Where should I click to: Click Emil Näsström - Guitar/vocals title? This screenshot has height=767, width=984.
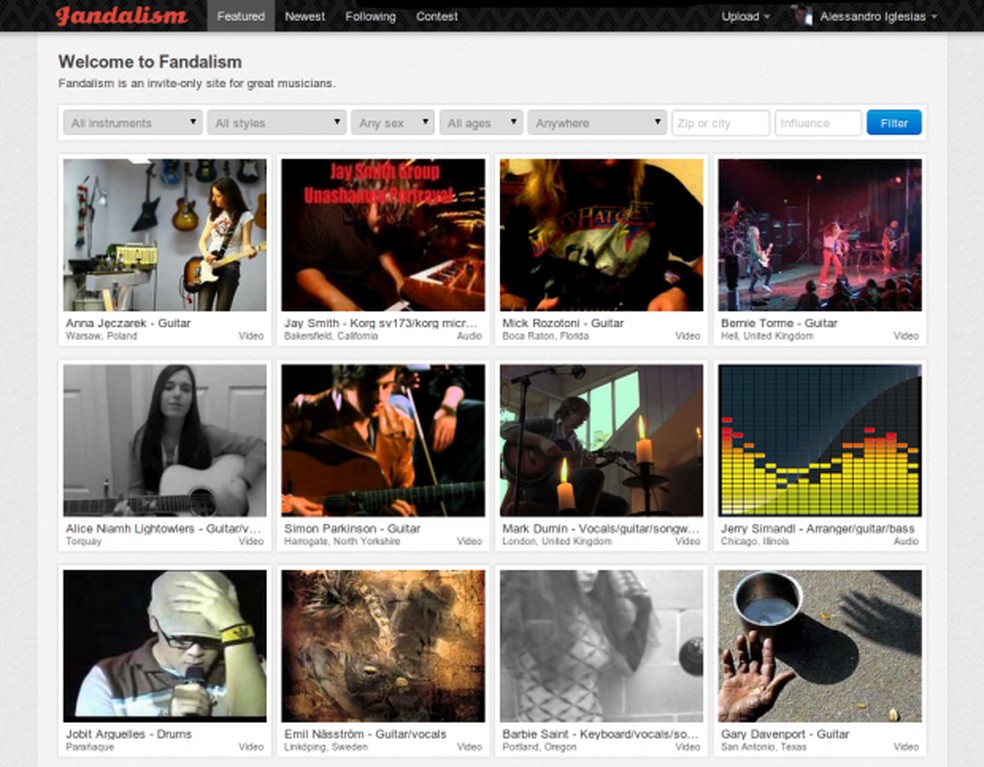tap(365, 734)
